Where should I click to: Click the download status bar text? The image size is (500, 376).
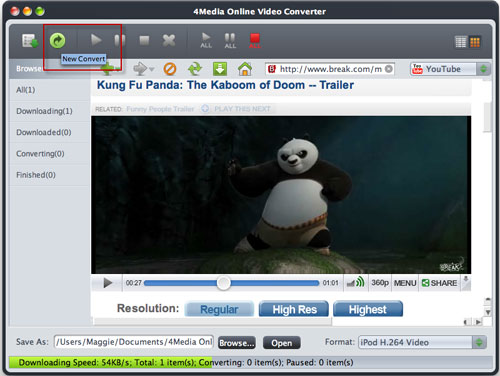tap(186, 362)
